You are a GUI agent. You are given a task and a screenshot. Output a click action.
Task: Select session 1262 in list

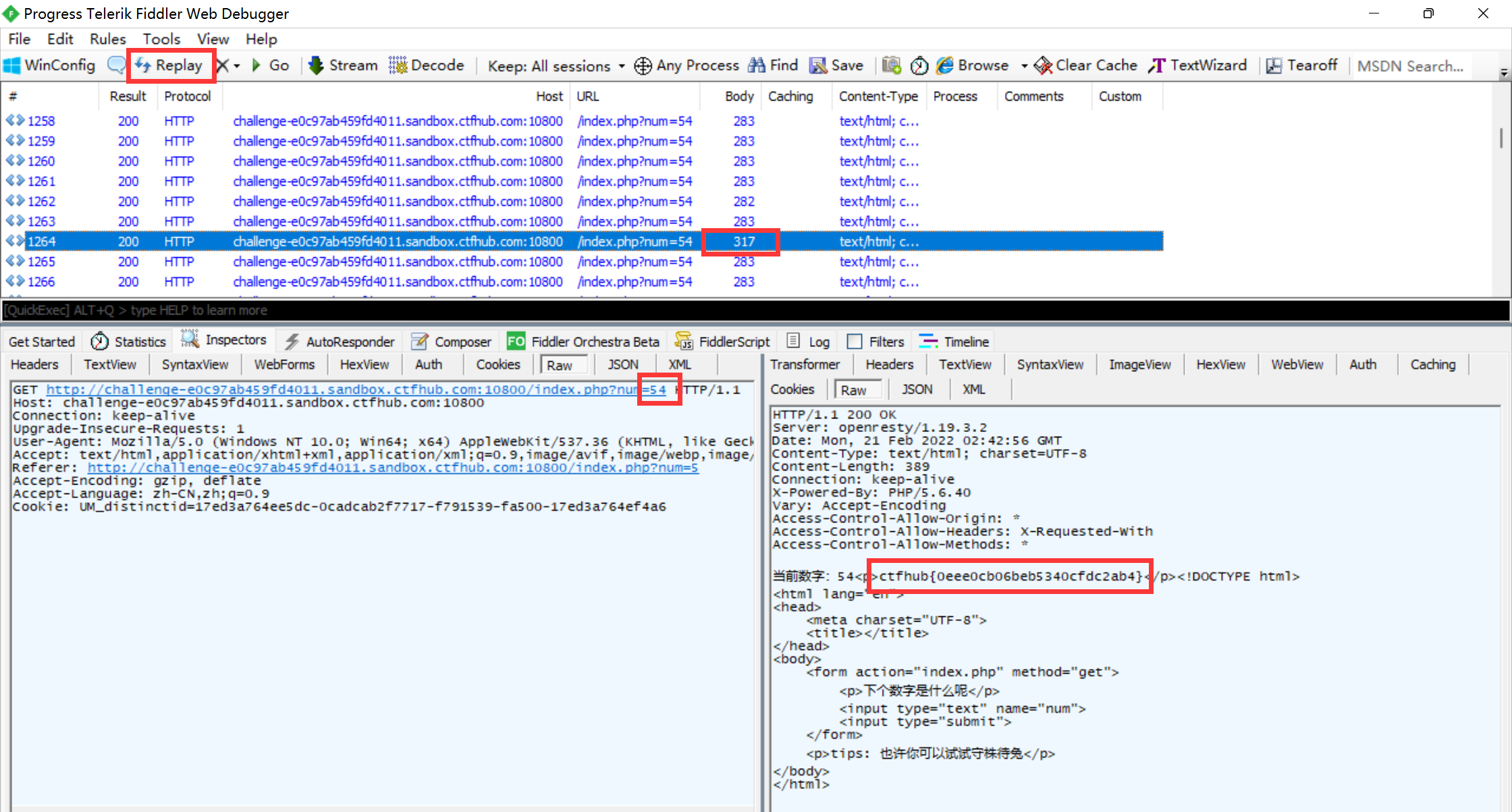tap(41, 201)
